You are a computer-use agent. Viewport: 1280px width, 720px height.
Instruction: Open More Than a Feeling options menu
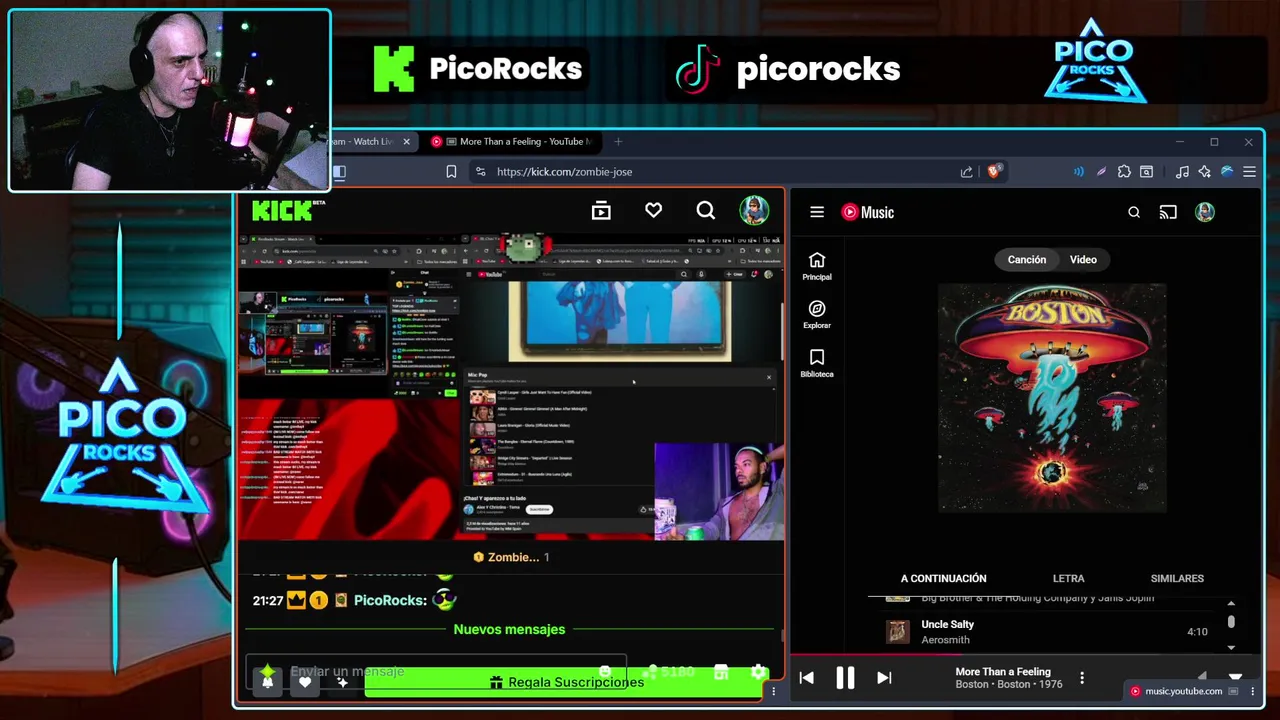coord(1081,678)
